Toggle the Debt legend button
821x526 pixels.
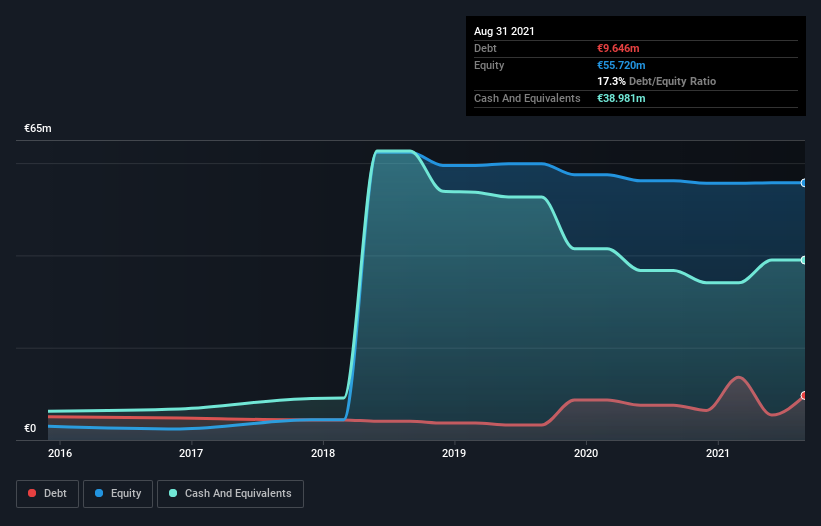48,494
